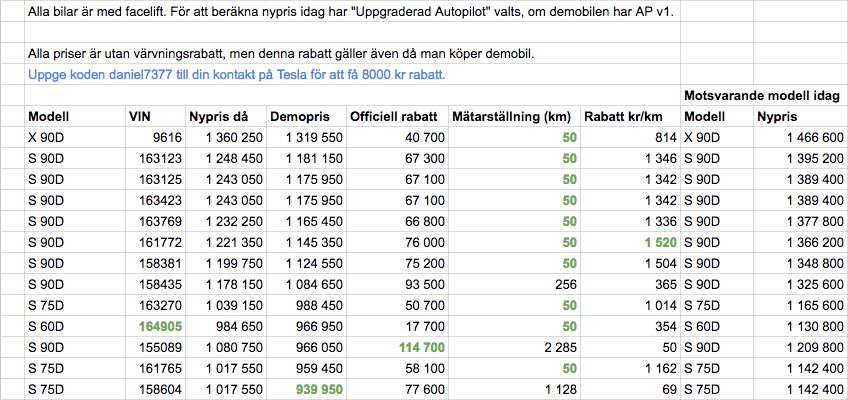Image resolution: width=848 pixels, height=400 pixels.
Task: Select the 'Nypris' header in the last column
Action: tap(800, 117)
